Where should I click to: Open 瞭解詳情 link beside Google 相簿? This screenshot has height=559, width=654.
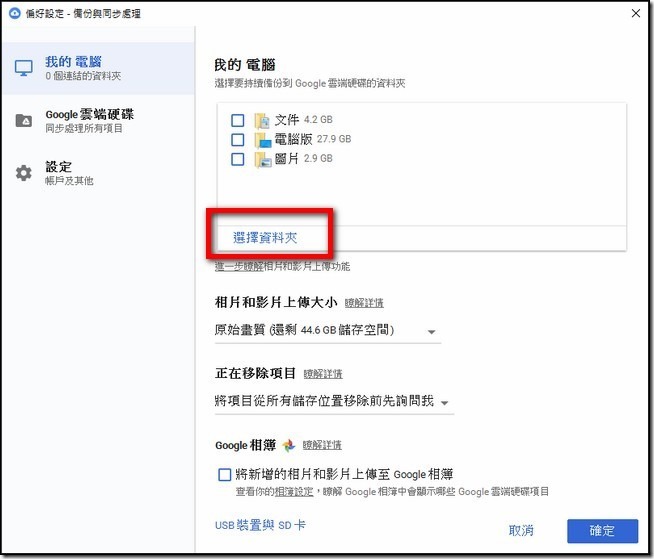click(322, 445)
